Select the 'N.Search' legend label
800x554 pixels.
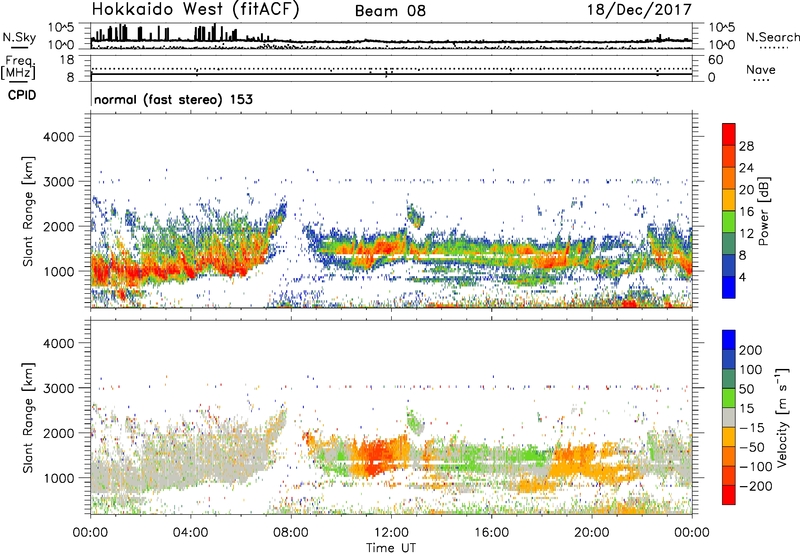772,37
